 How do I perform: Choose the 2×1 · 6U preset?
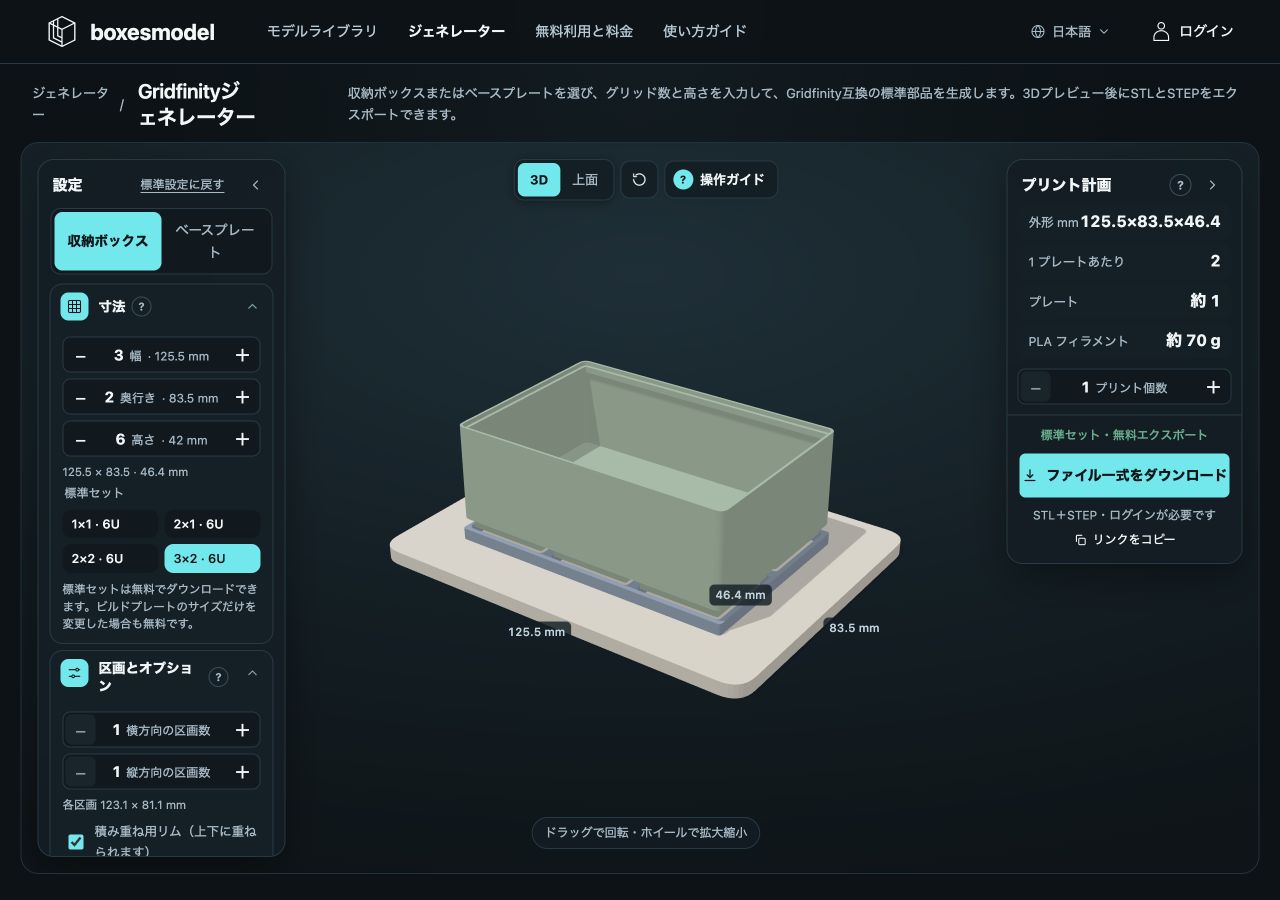pos(212,524)
